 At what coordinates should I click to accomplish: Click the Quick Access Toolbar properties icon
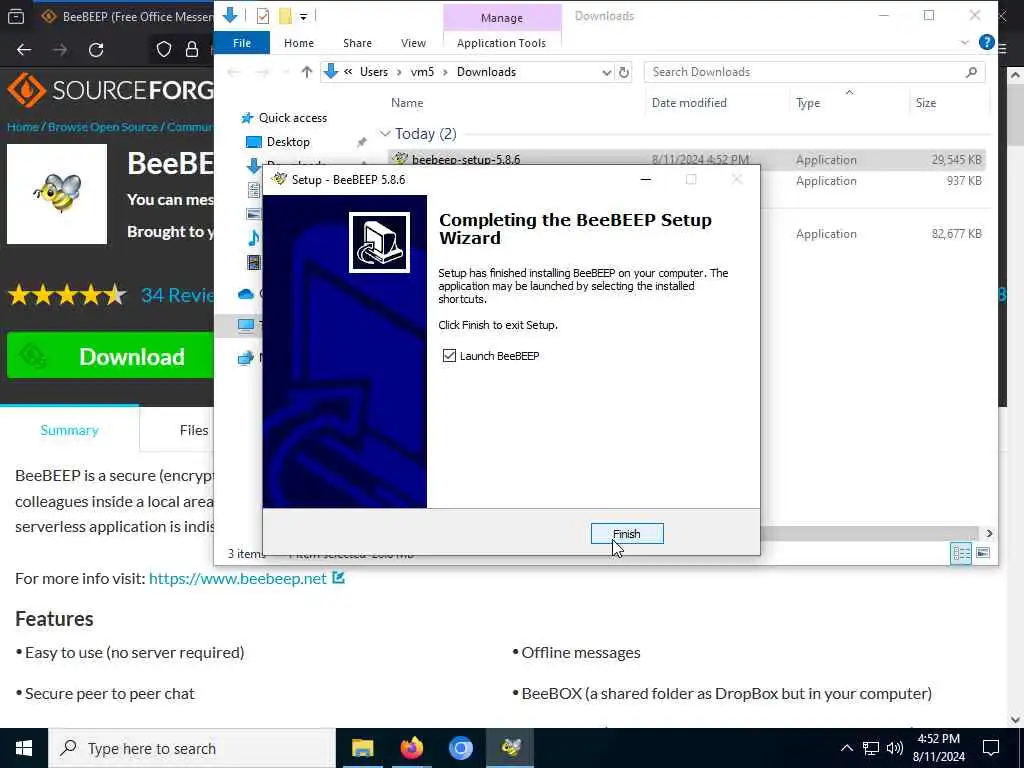(263, 16)
